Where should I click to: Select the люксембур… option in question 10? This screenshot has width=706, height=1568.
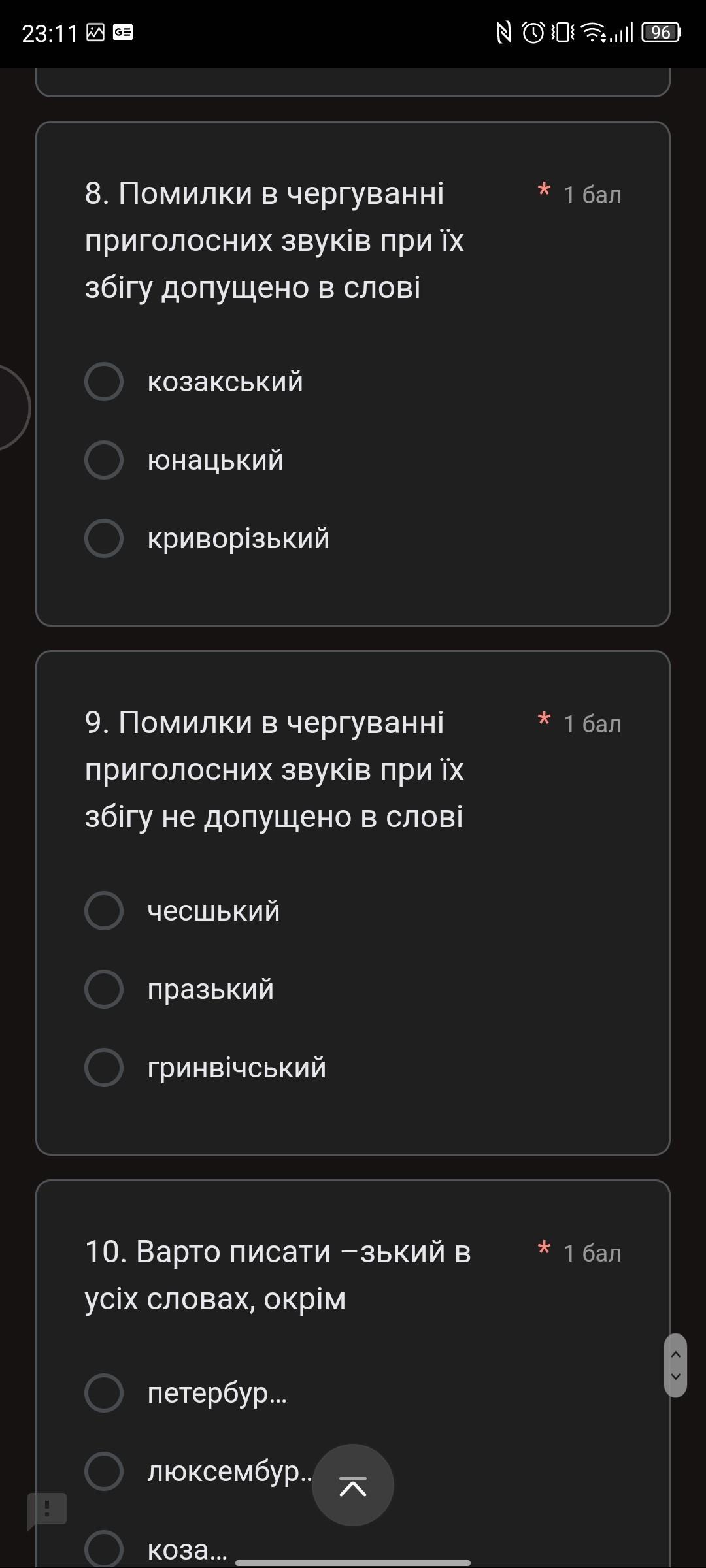[104, 1471]
